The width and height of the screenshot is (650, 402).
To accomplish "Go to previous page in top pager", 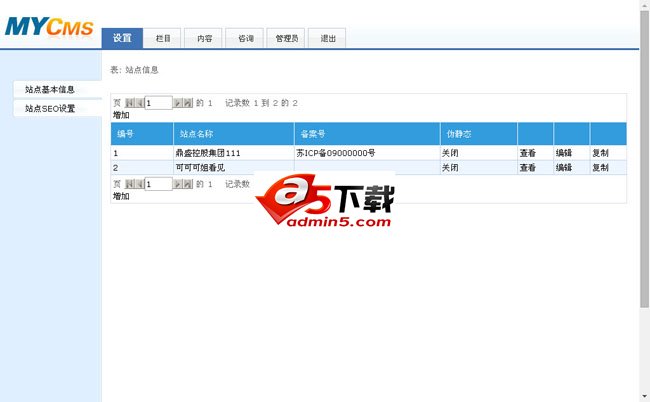I will [x=139, y=103].
